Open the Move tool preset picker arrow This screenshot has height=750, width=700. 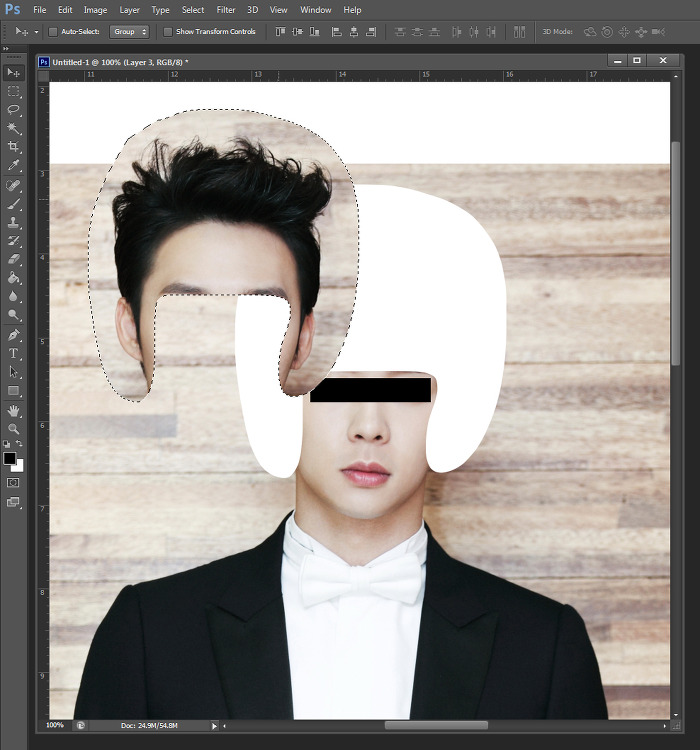(37, 32)
